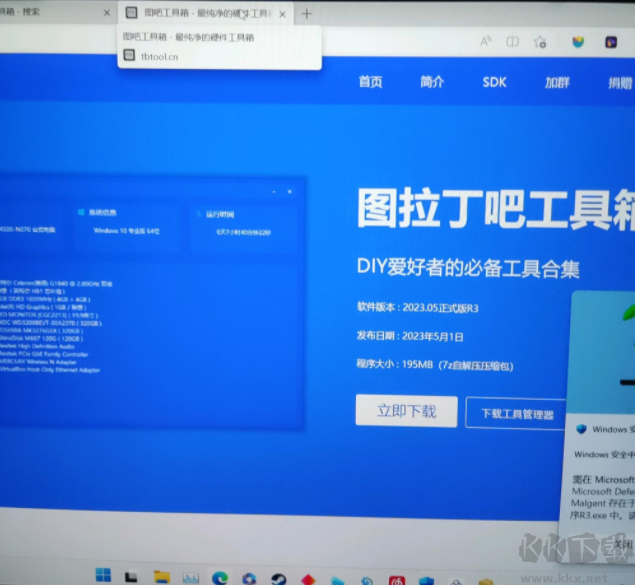
Task: Open a new browser tab with plus
Action: coord(307,14)
